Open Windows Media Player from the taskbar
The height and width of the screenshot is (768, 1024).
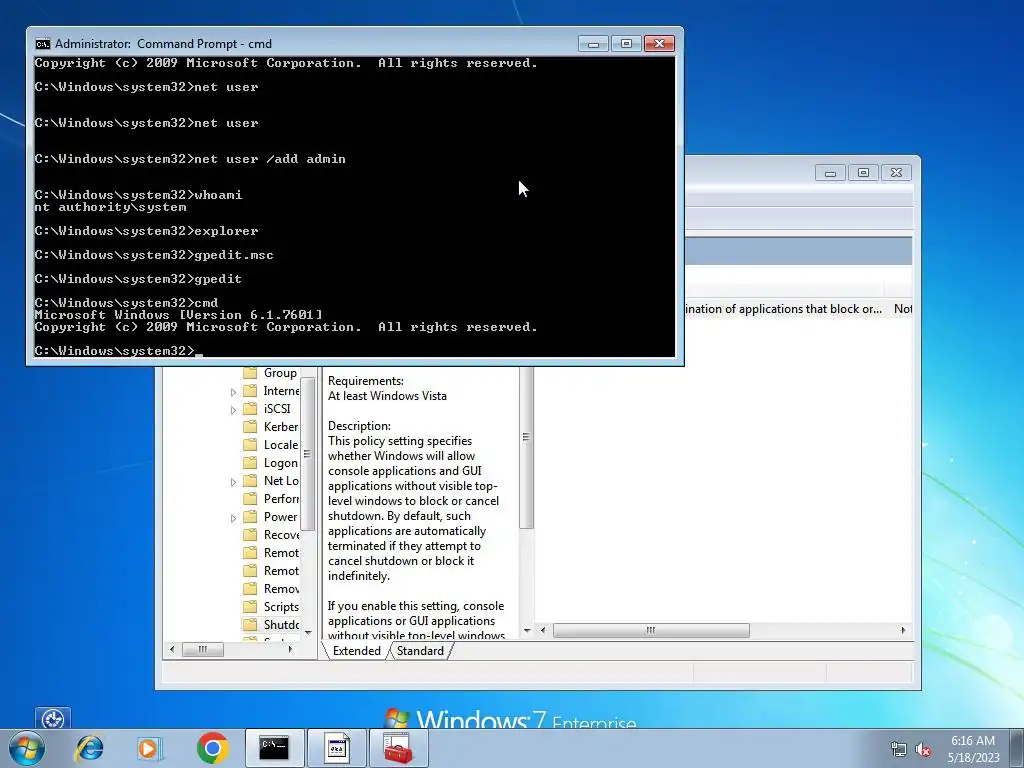[149, 748]
